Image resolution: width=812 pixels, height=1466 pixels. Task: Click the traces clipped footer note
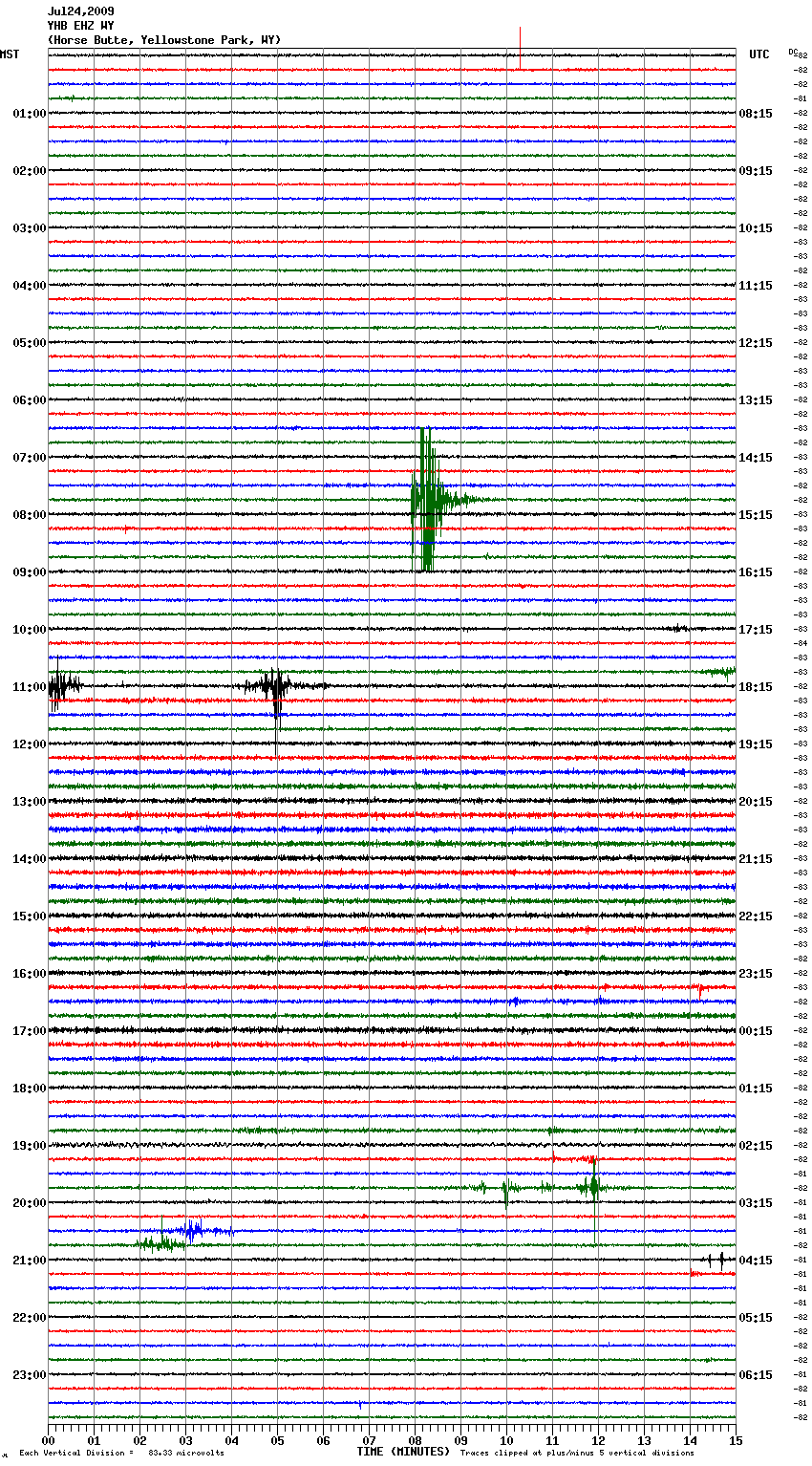(x=577, y=1454)
